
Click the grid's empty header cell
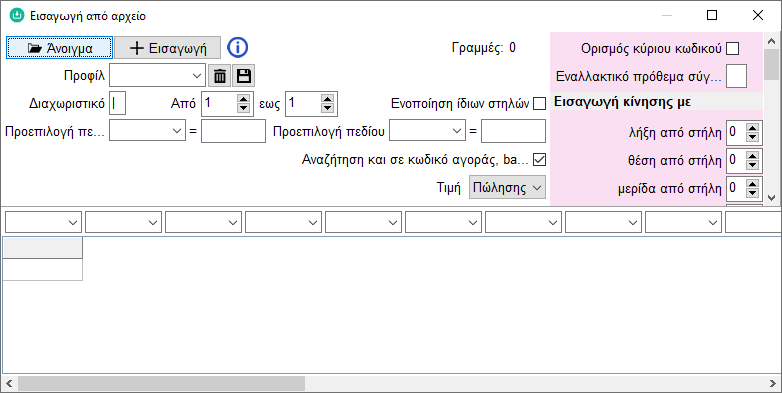43,248
